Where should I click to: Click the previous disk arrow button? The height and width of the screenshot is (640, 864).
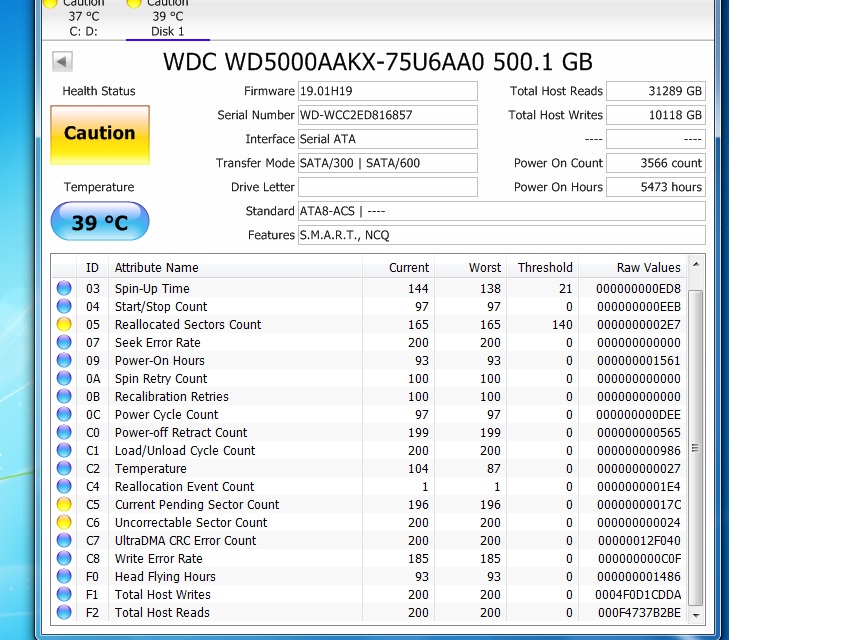click(x=62, y=61)
